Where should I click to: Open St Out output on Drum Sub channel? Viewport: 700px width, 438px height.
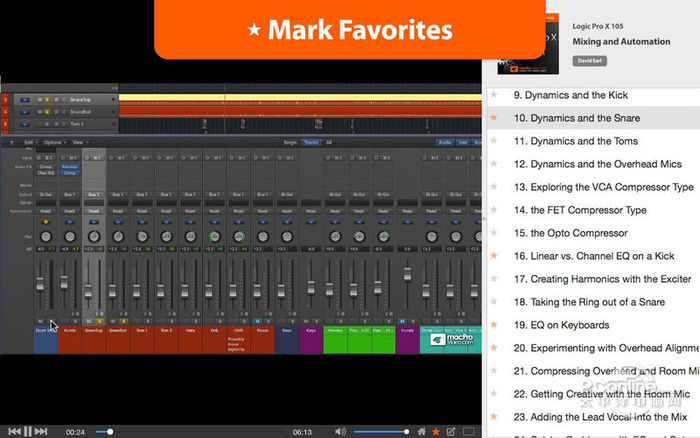pos(46,195)
